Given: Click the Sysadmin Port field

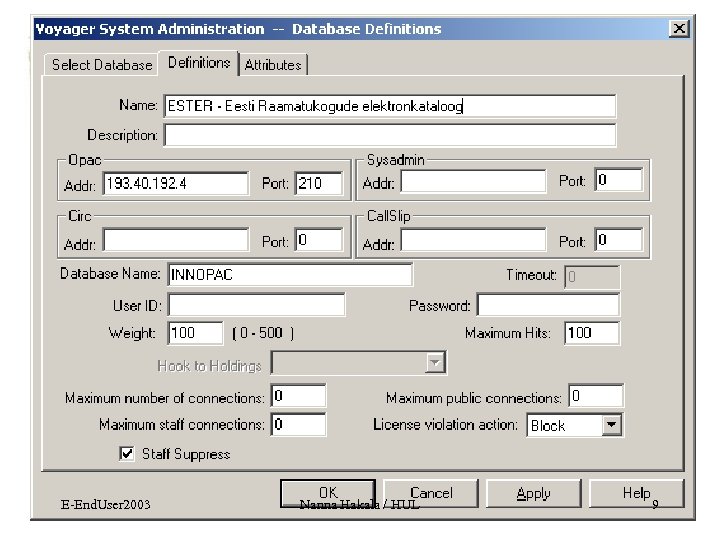Looking at the screenshot, I should (x=619, y=180).
